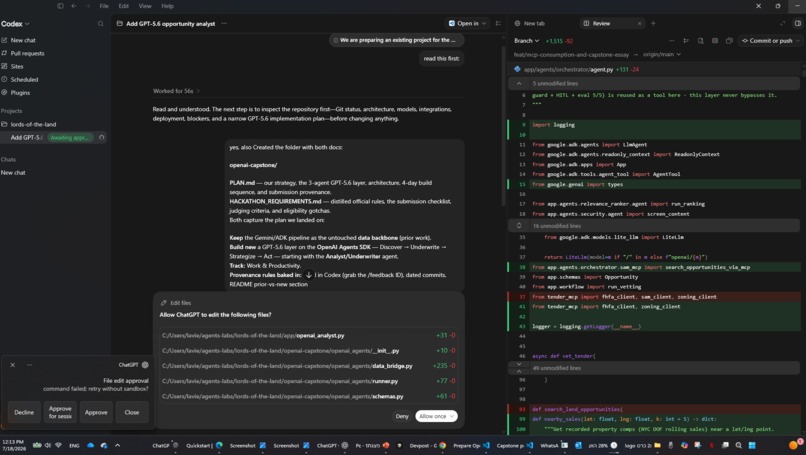Click Approve for session in popup
This screenshot has width=806, height=455.
[60, 412]
